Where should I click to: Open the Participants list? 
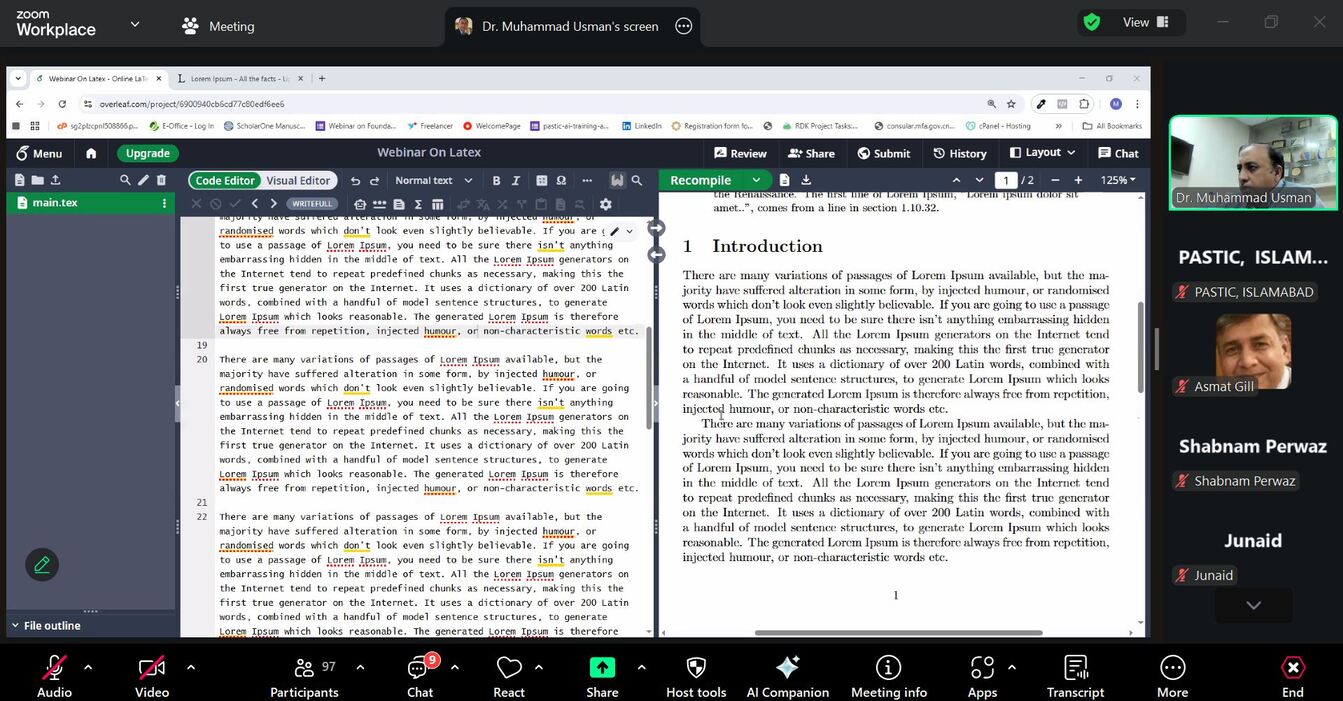click(x=304, y=669)
